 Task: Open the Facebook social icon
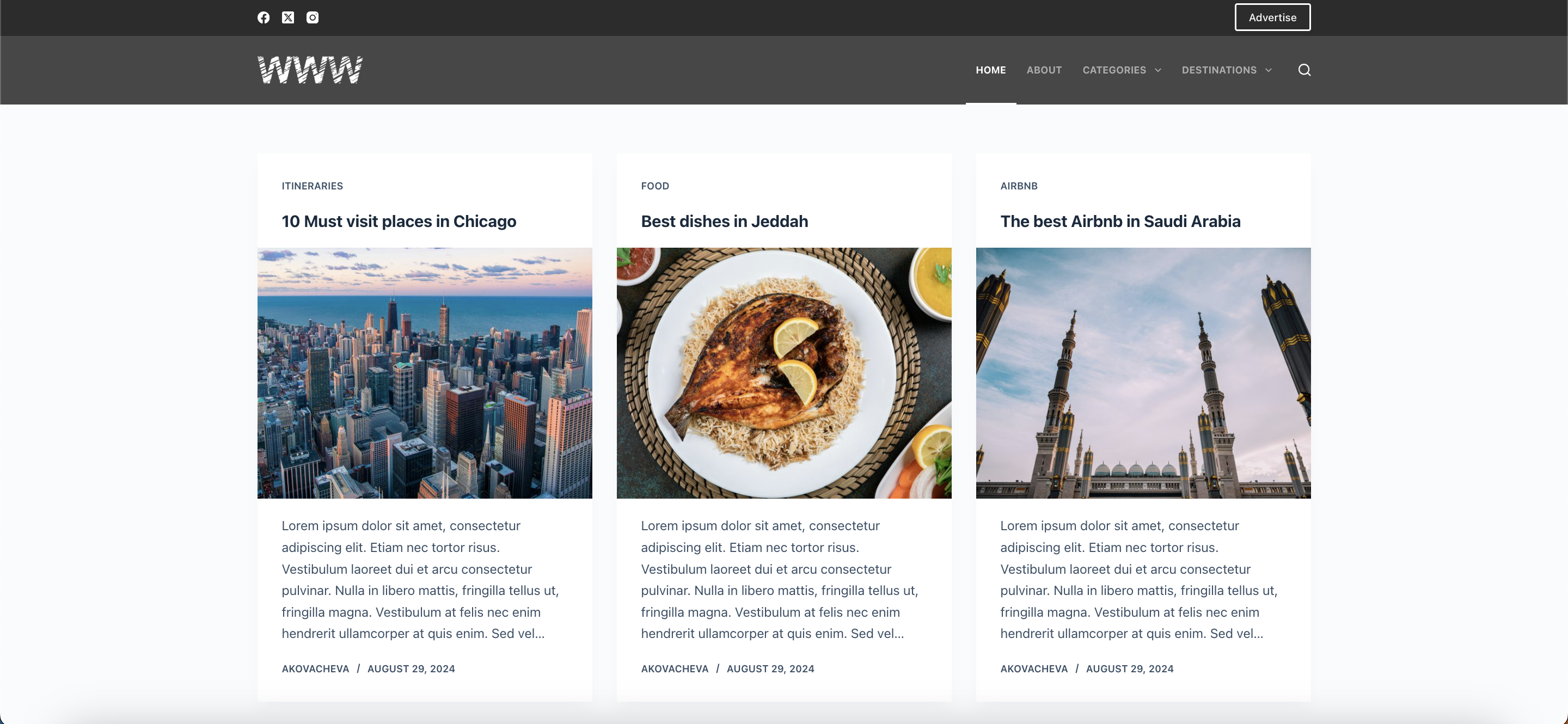[x=263, y=17]
